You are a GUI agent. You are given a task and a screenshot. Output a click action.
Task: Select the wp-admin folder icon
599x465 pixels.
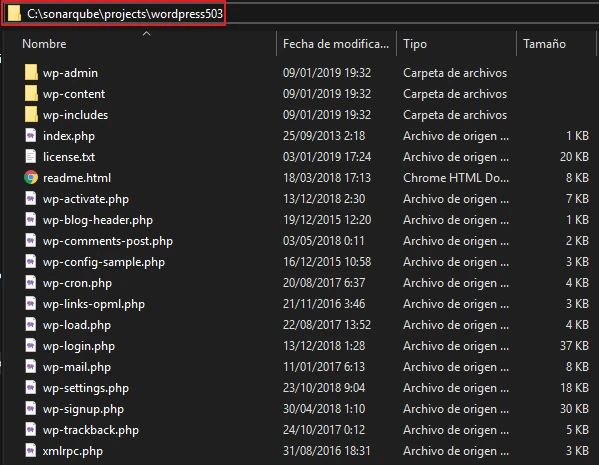31,72
